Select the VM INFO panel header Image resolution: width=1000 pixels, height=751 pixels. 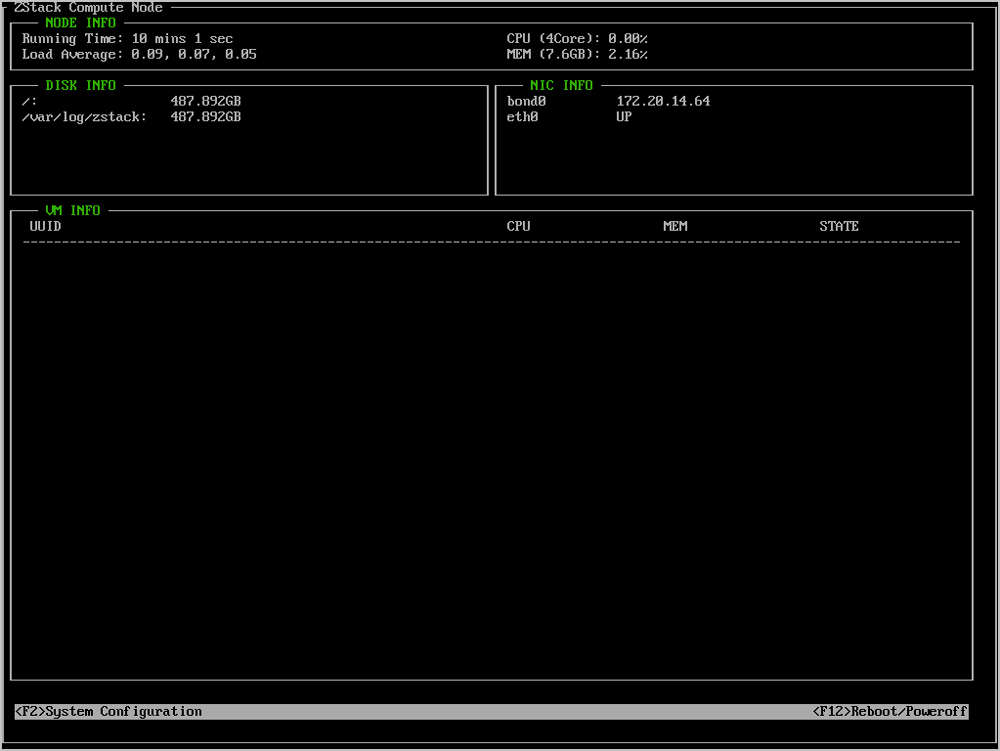point(73,211)
